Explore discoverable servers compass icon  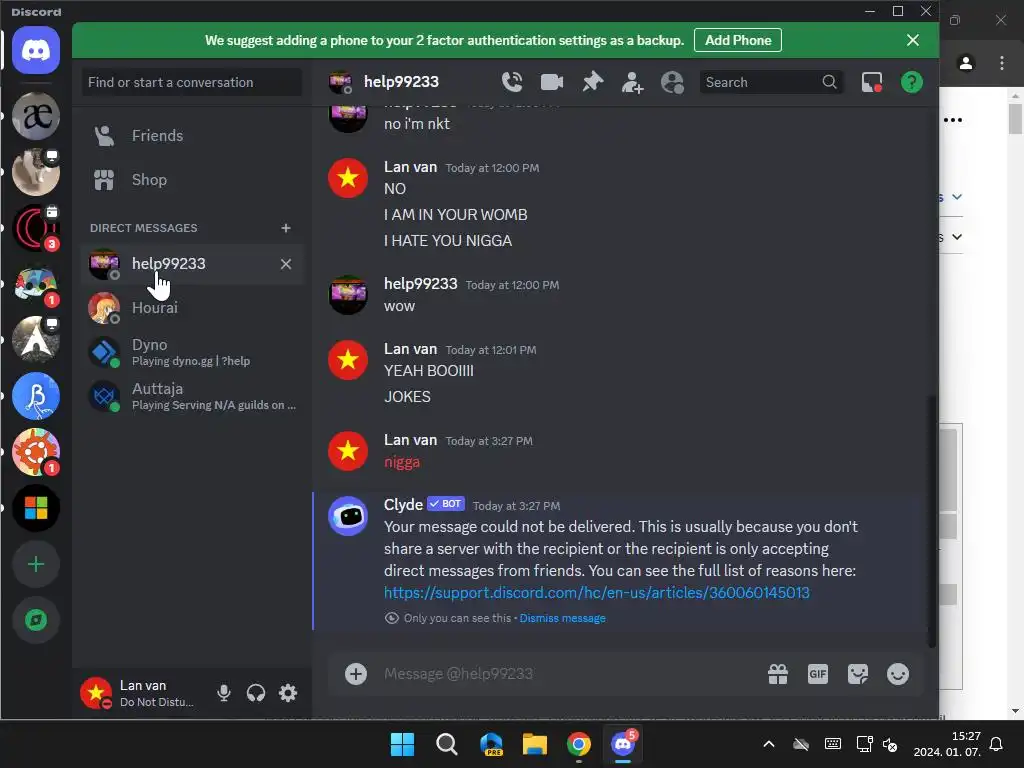36,620
